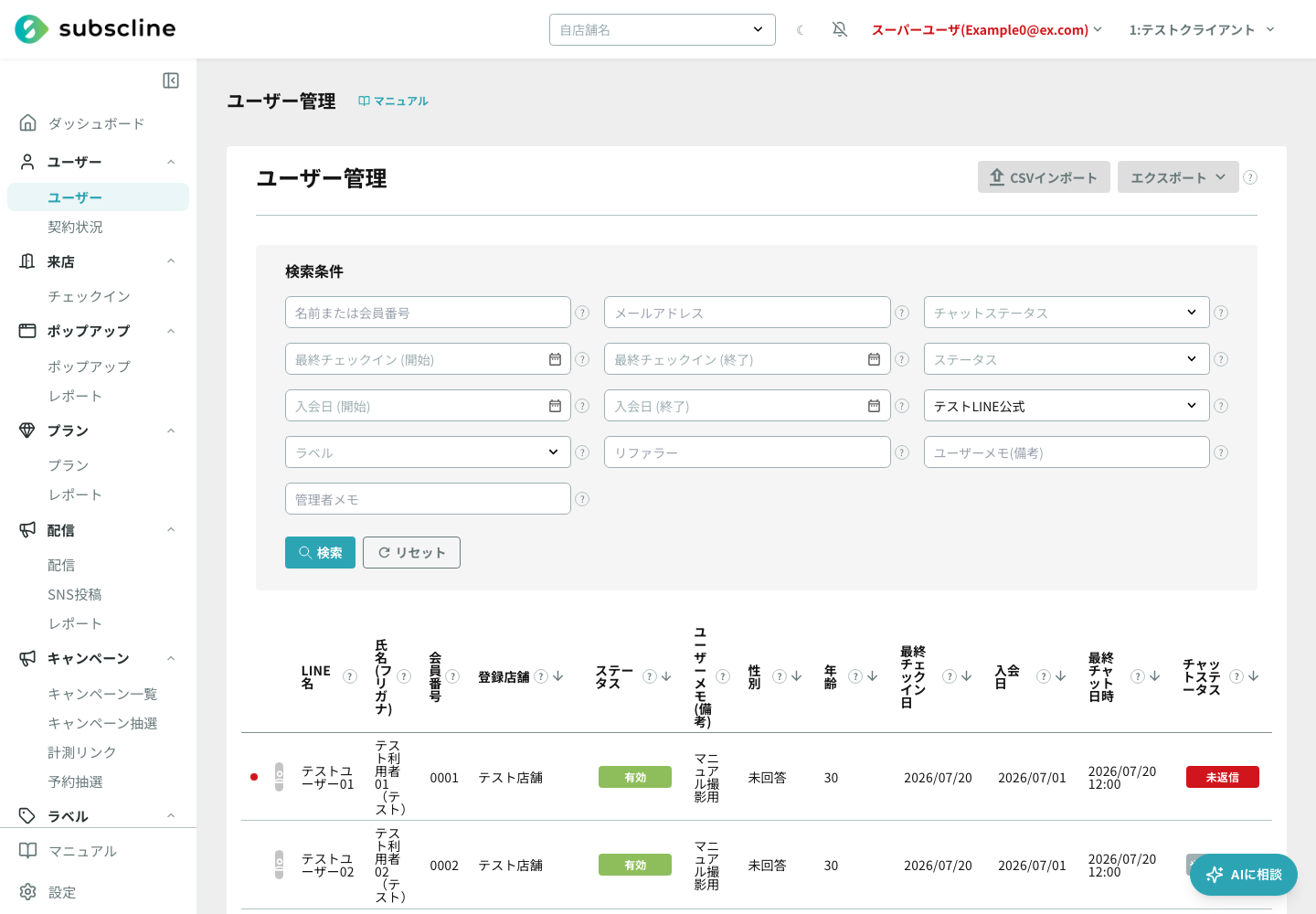Click the 有効 status badge for member 0001
The height and width of the screenshot is (914, 1316).
point(635,777)
